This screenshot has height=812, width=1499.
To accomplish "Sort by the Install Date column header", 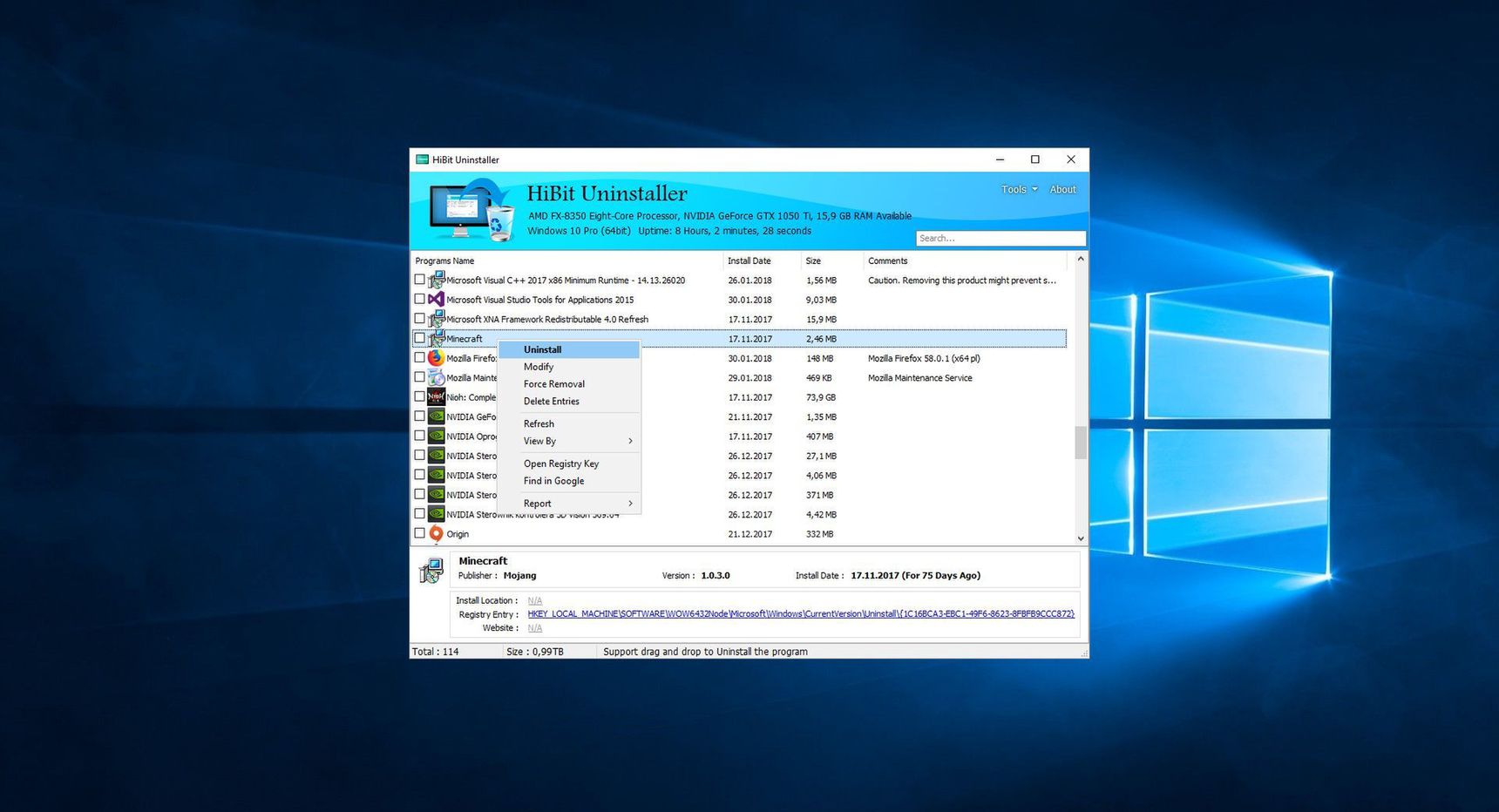I will pyautogui.click(x=762, y=261).
